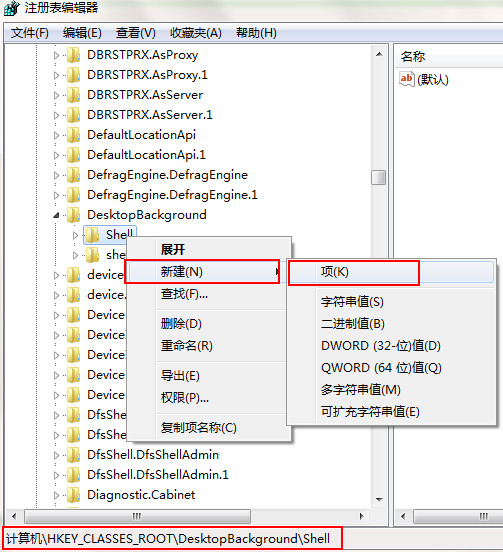503x552 pixels.
Task: Expand the DefragEngine.DefragEngine node
Action: click(56, 175)
